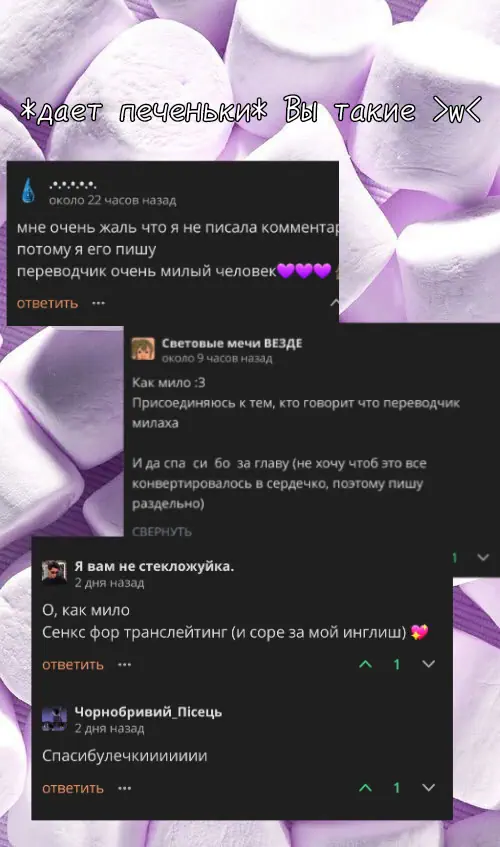Screen dimensions: 500x847
Task: Open ellipsis menu for стекложуйка comment
Action: (125, 664)
